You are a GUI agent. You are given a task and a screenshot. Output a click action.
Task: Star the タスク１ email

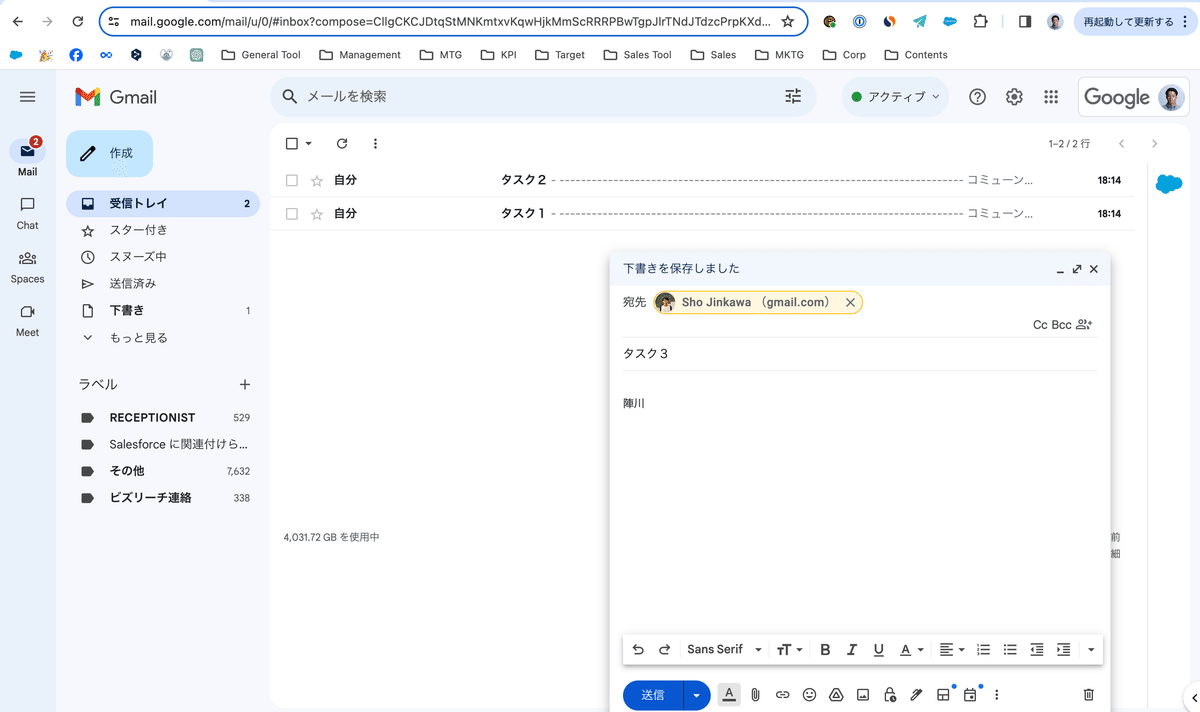pyautogui.click(x=317, y=214)
